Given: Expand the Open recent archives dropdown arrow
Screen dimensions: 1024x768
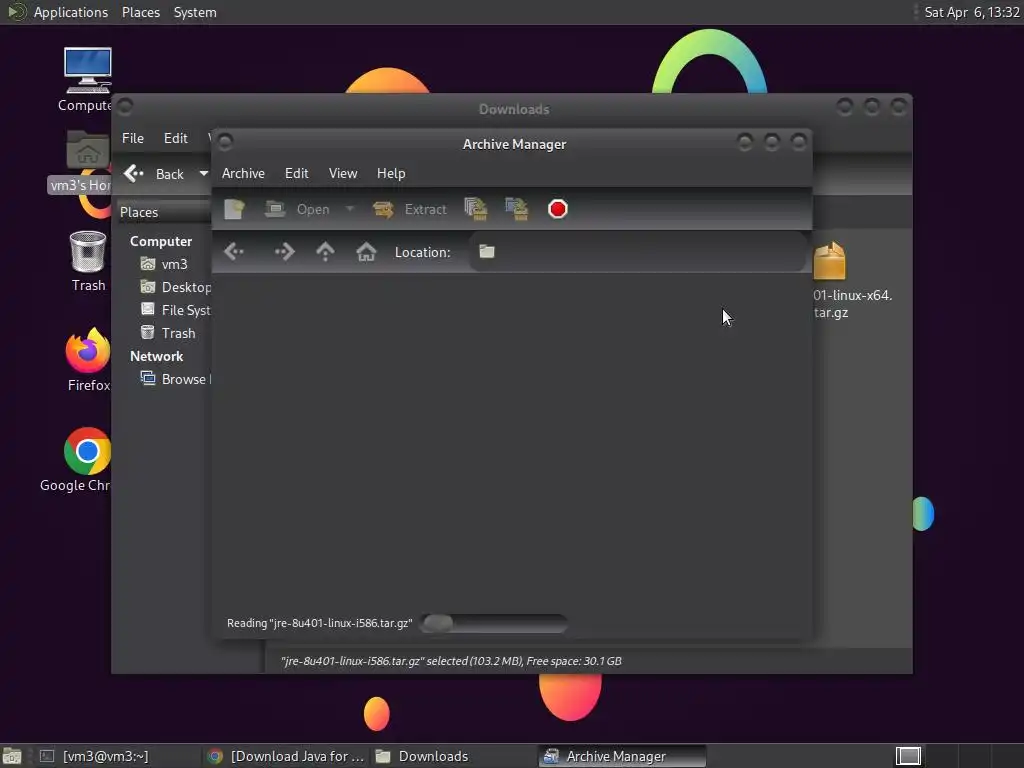Looking at the screenshot, I should point(350,209).
